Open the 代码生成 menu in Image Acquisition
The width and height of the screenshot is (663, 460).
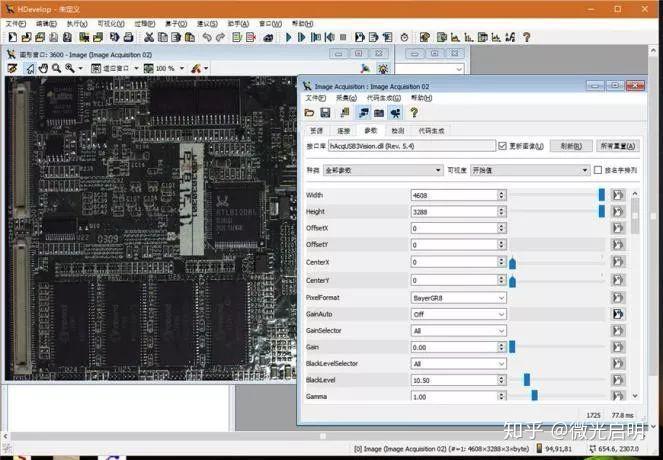coord(380,98)
